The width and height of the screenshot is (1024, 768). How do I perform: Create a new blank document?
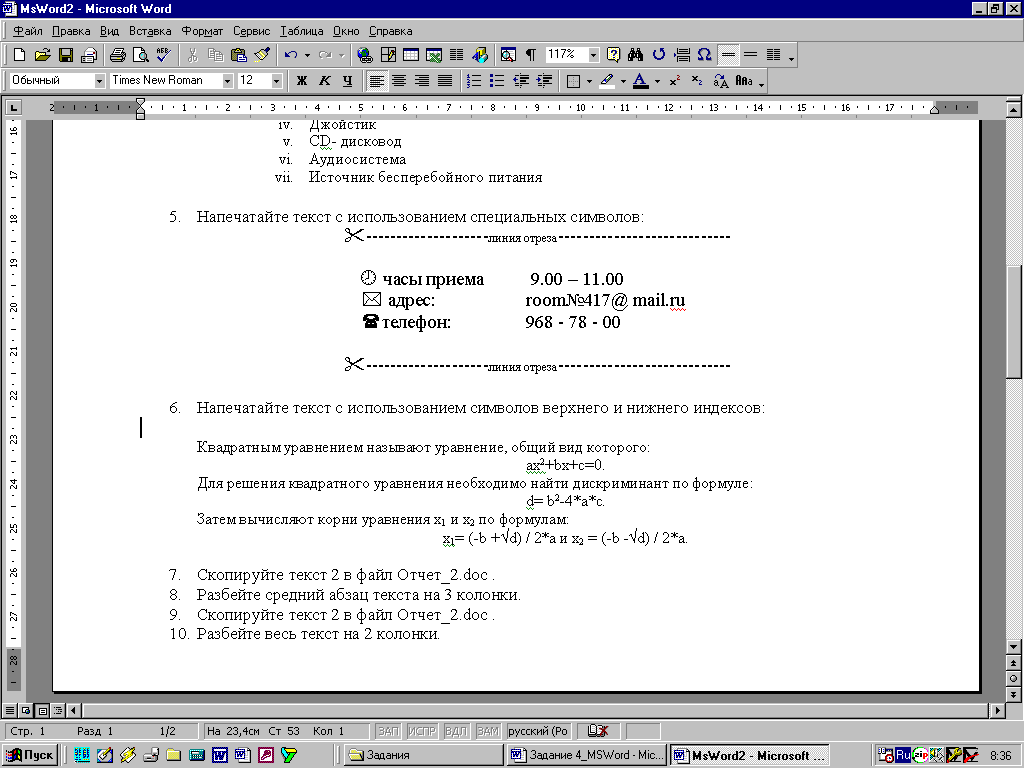[x=20, y=56]
